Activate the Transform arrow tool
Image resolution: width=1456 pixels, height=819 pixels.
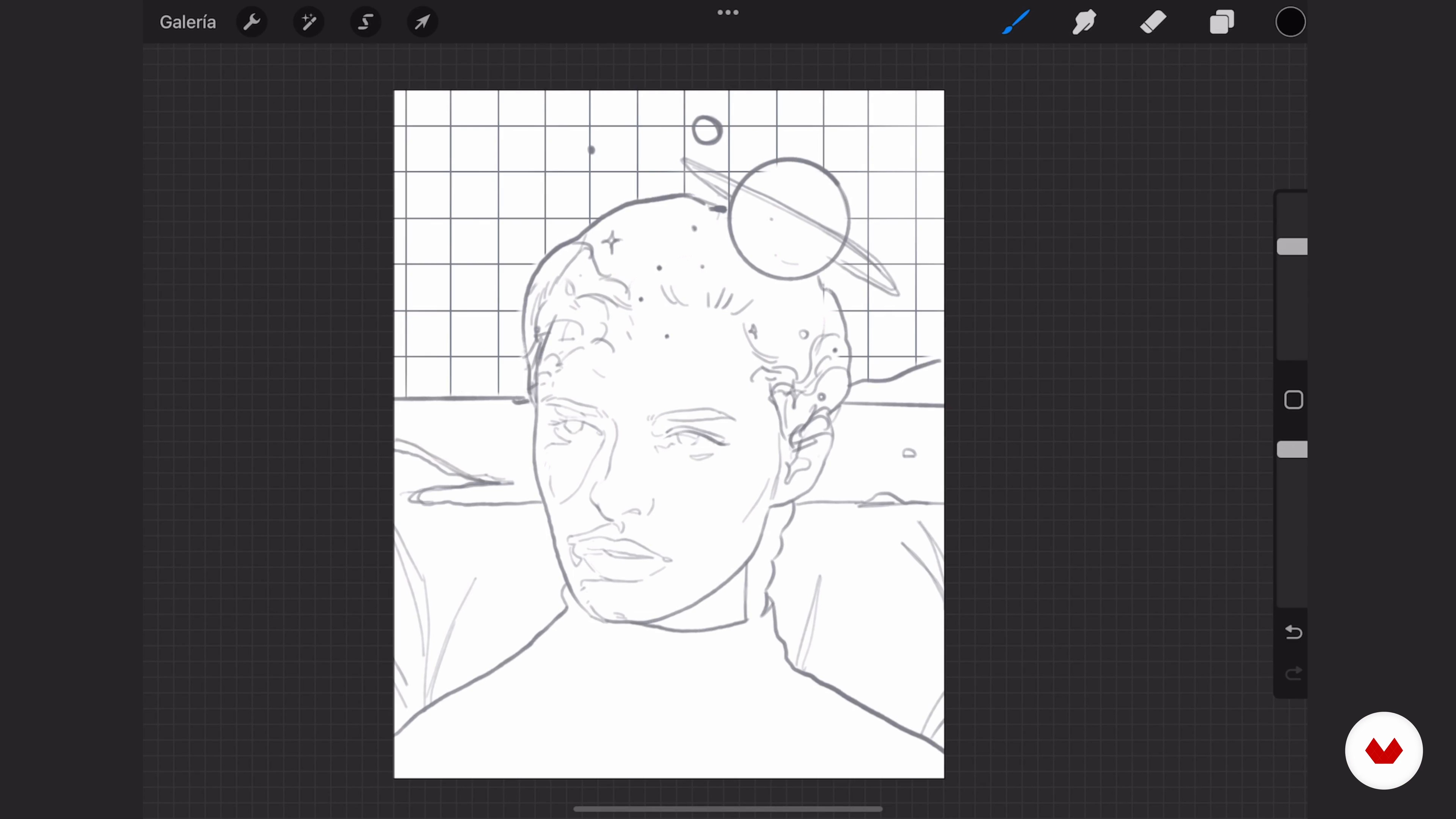click(422, 22)
